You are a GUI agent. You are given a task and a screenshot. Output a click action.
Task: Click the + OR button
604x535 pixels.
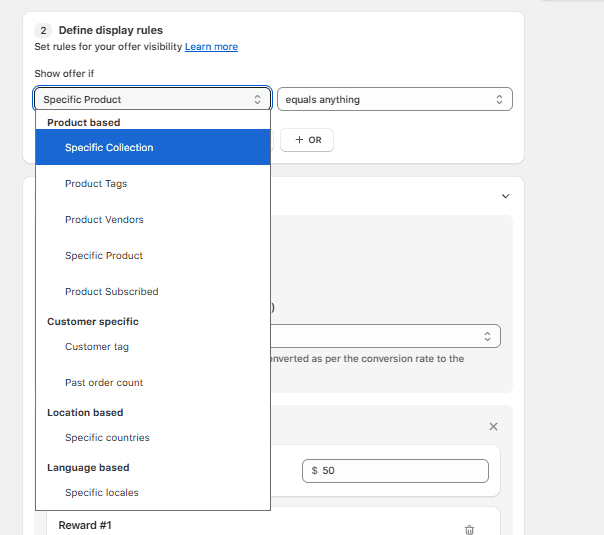tap(307, 140)
